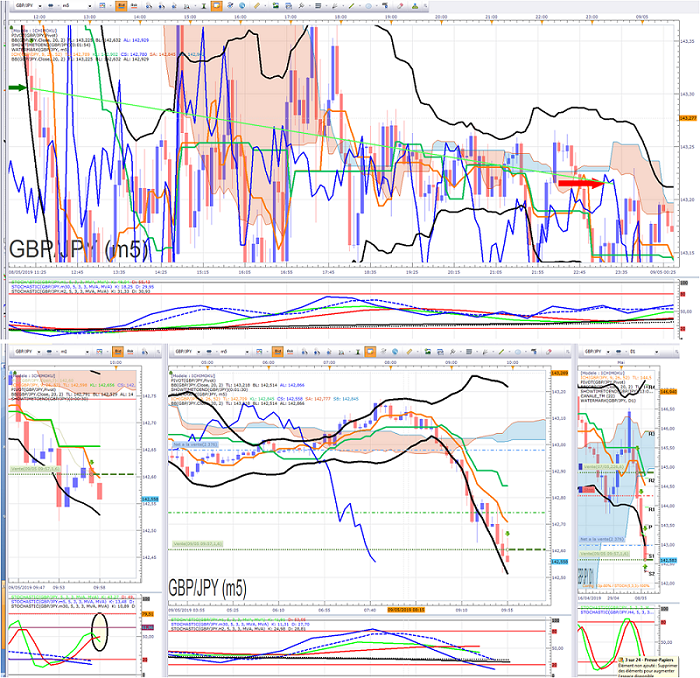Click the orange 09/05/2019 08:15 date tag under the middle chart

pyautogui.click(x=406, y=610)
